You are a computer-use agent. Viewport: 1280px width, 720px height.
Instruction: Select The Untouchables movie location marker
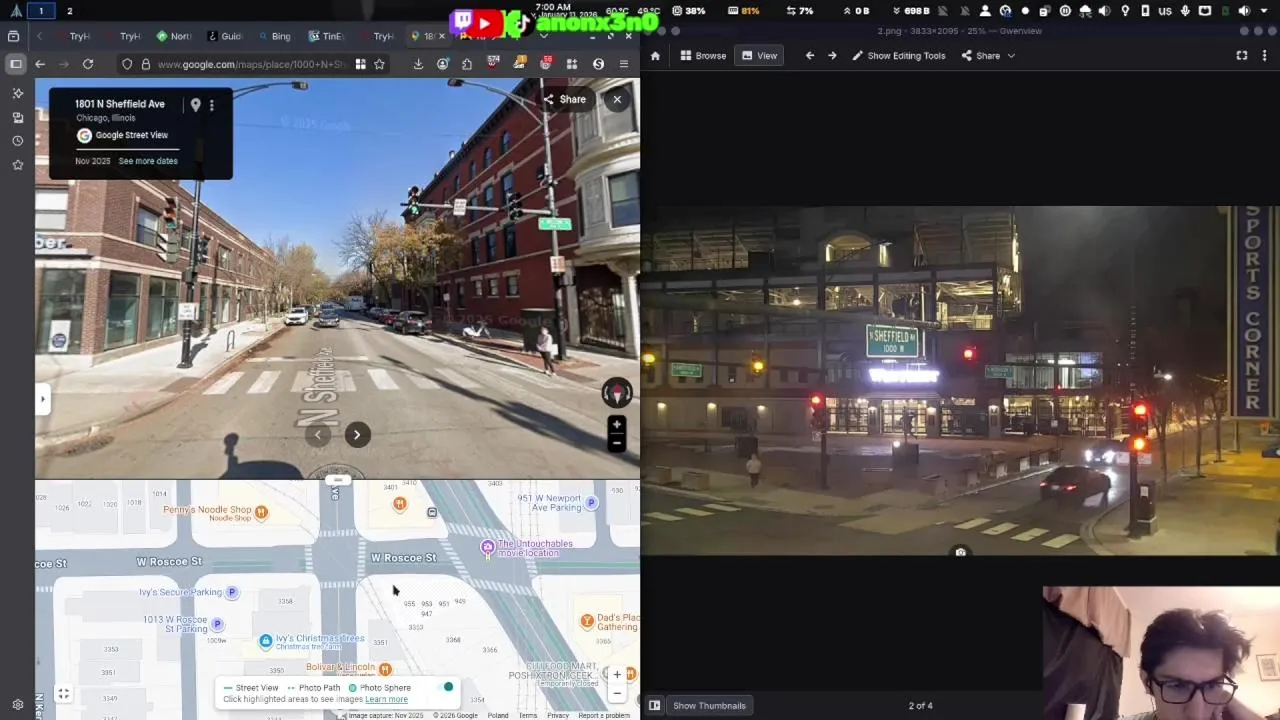[x=487, y=546]
